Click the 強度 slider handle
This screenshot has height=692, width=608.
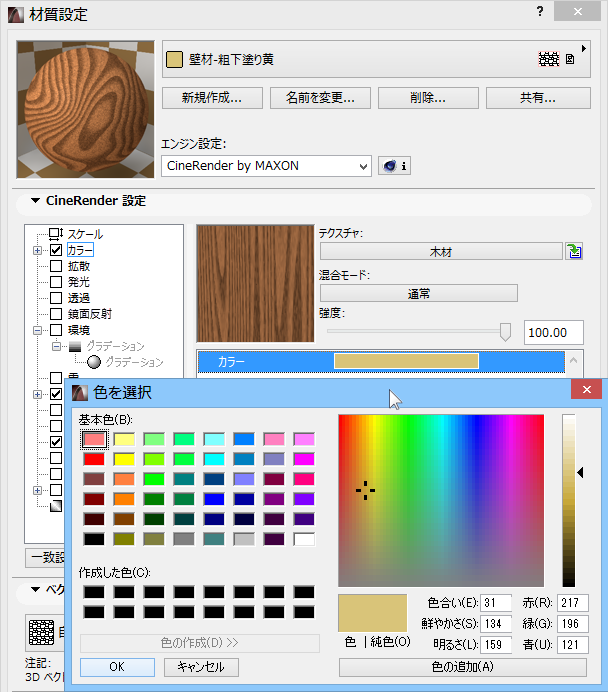pyautogui.click(x=505, y=332)
